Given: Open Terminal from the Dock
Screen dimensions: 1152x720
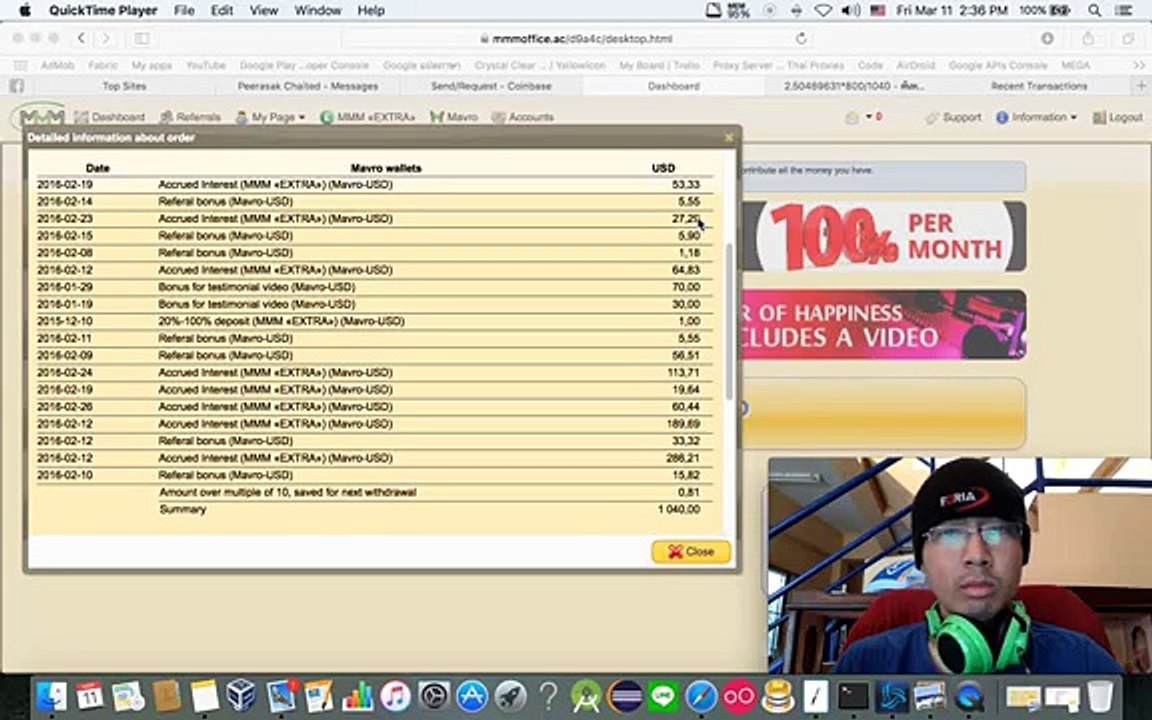Looking at the screenshot, I should [854, 696].
